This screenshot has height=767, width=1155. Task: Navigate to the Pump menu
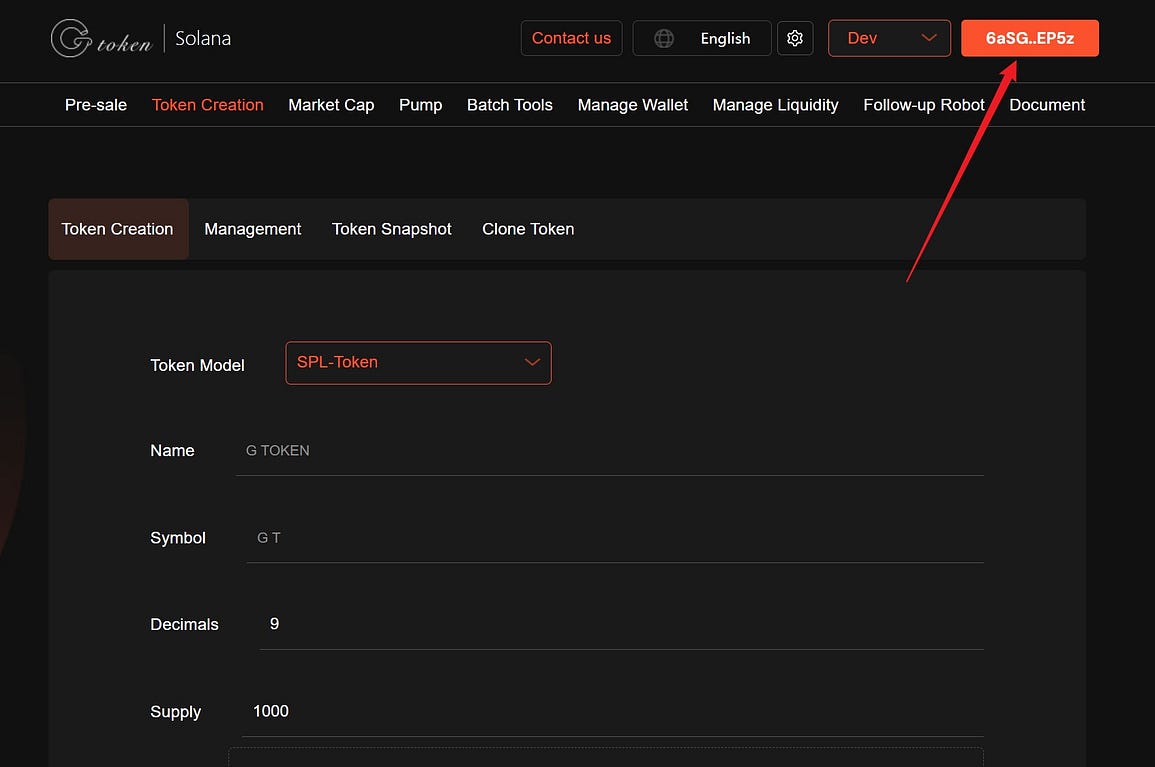(x=421, y=105)
